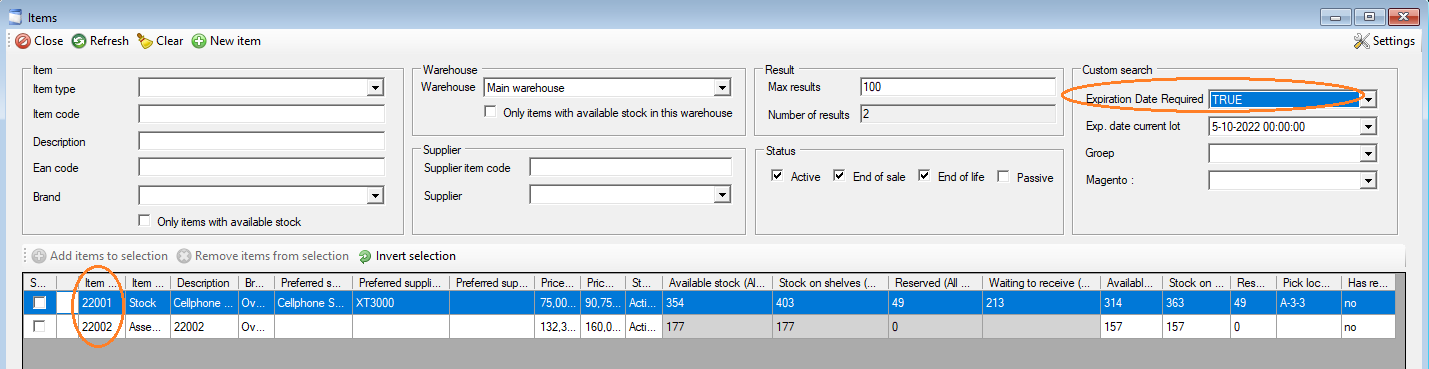This screenshot has height=369, width=1429.
Task: Click the Description input field
Action: (262, 141)
